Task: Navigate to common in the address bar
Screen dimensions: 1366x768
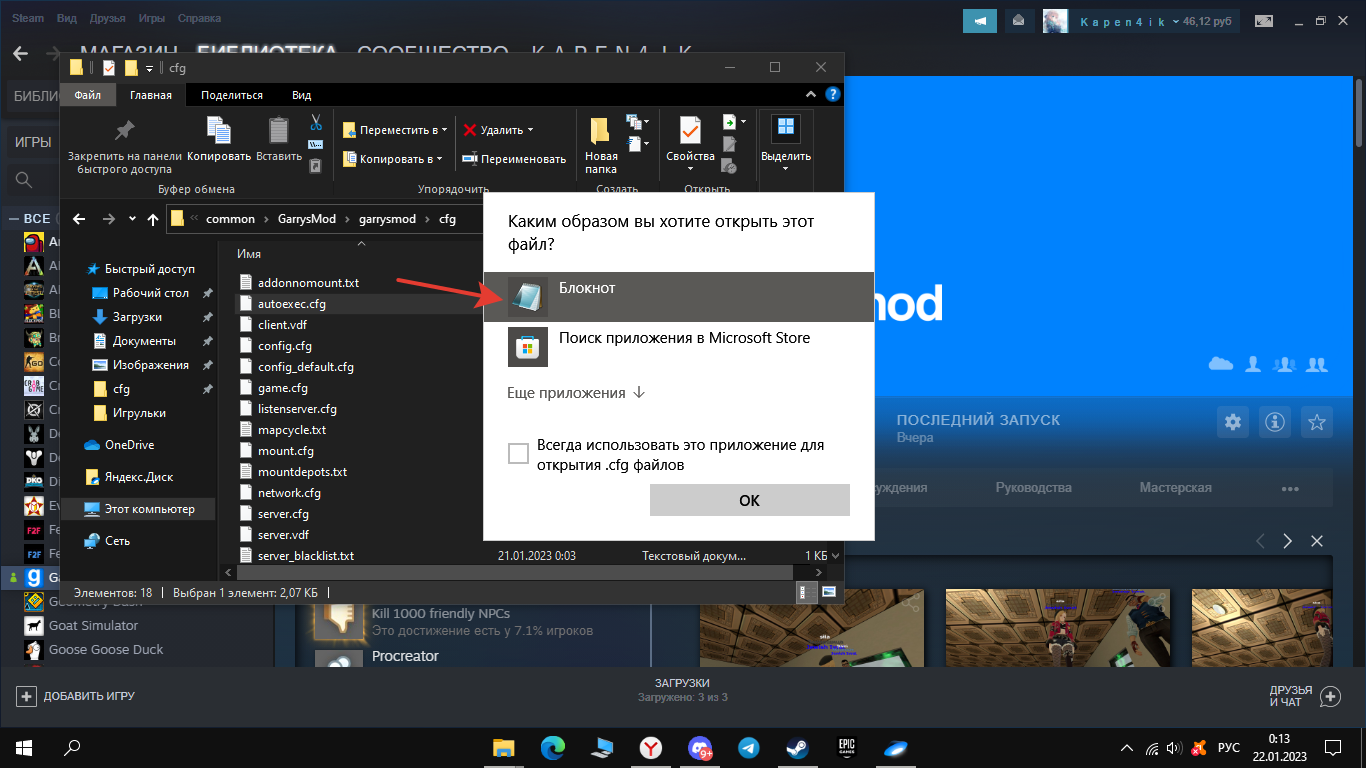Action: coord(231,219)
